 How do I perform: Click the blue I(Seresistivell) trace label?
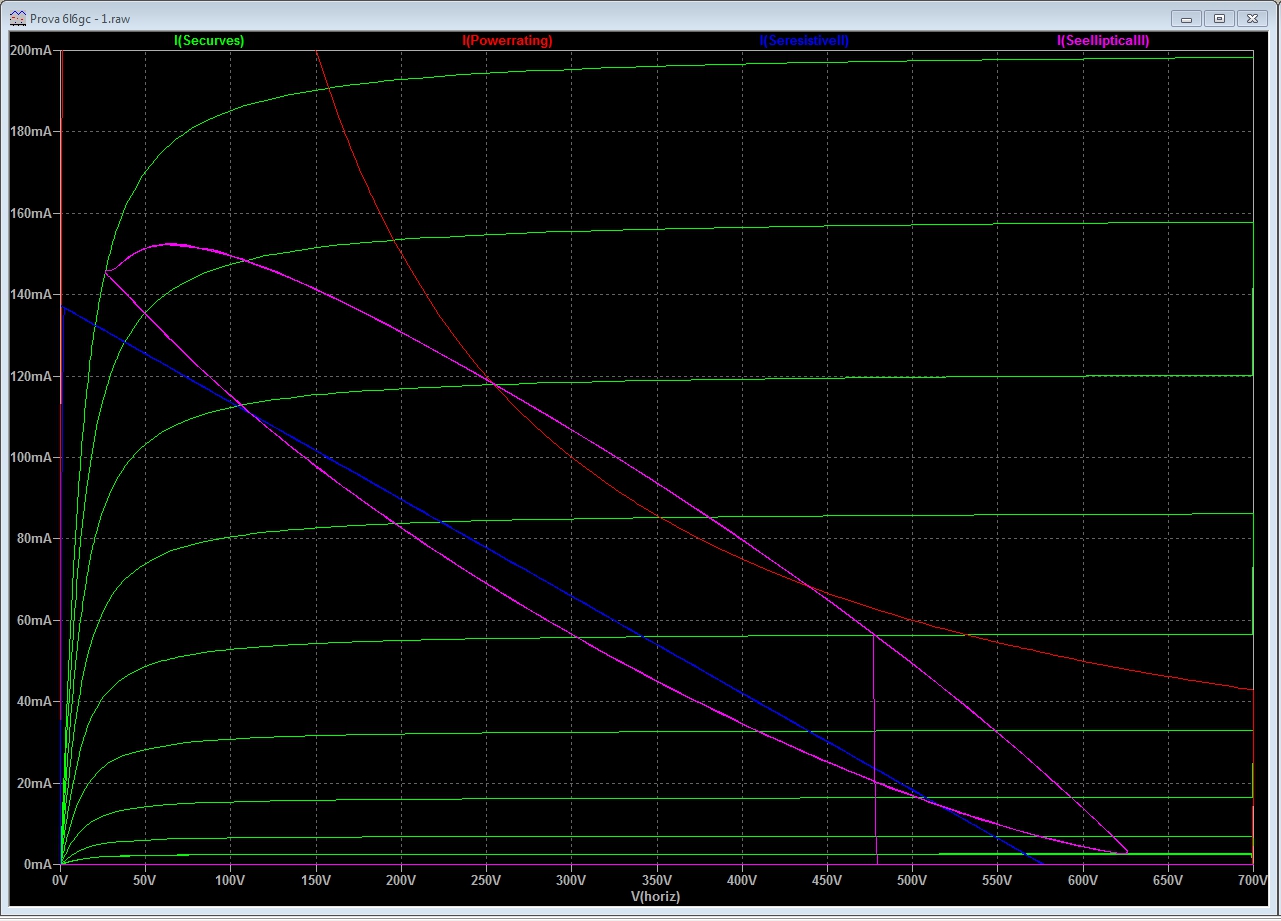coord(804,41)
